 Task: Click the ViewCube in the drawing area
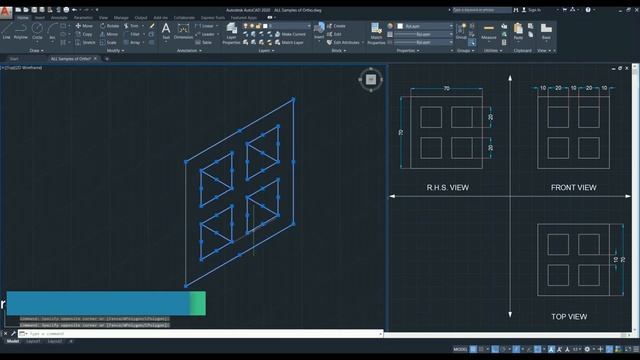pyautogui.click(x=371, y=80)
